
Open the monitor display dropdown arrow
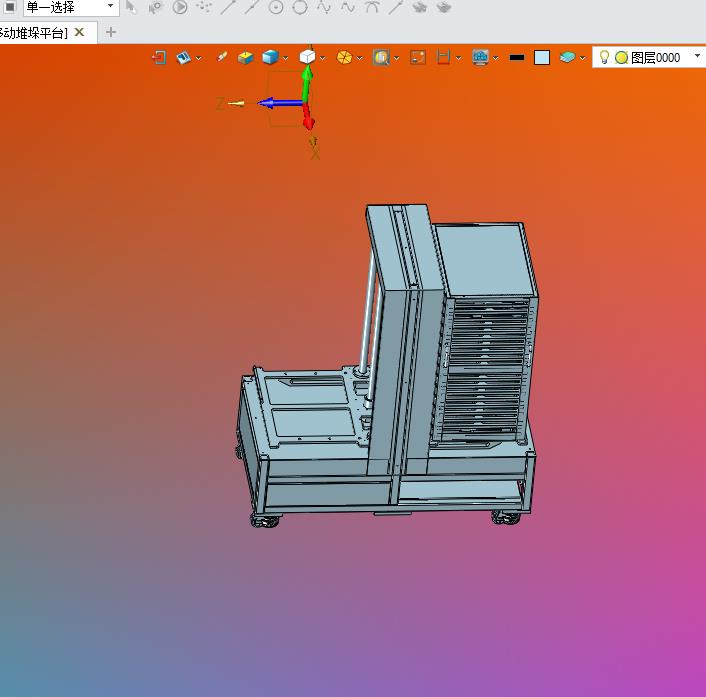pos(495,58)
